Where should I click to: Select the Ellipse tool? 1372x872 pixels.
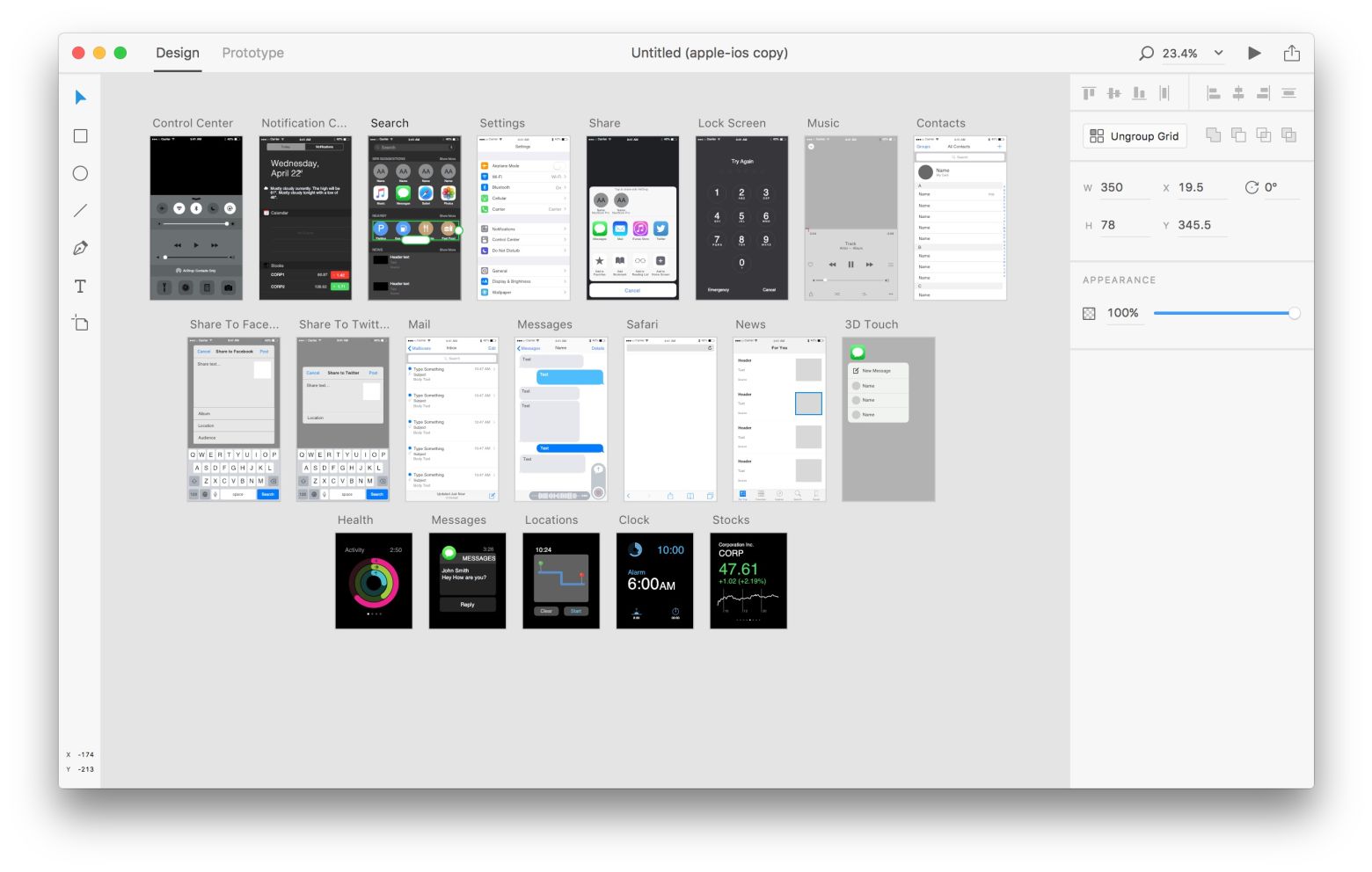coord(80,173)
